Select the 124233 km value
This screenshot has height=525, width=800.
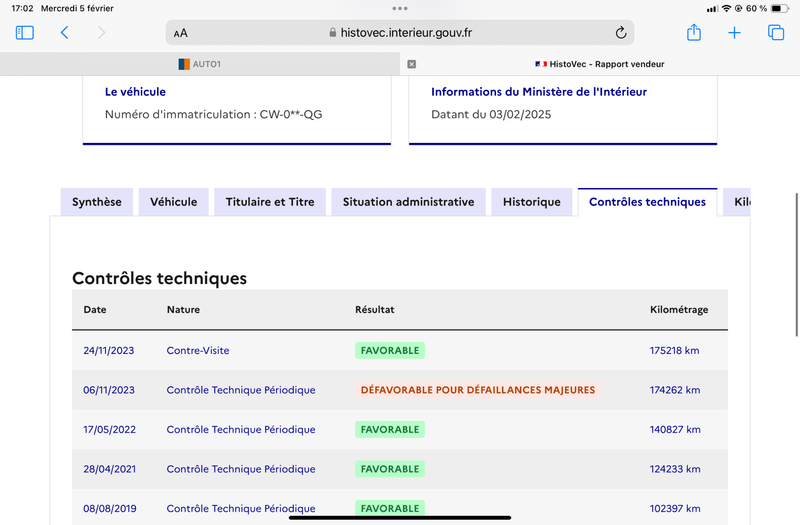pos(675,469)
